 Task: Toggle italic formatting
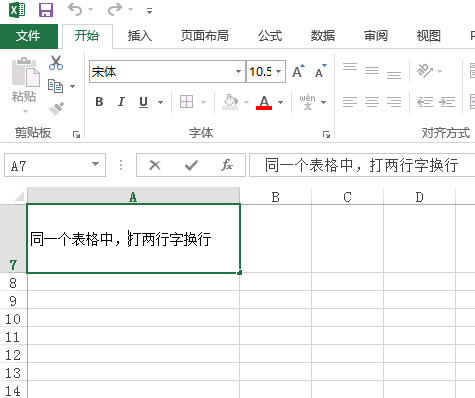pyautogui.click(x=121, y=102)
